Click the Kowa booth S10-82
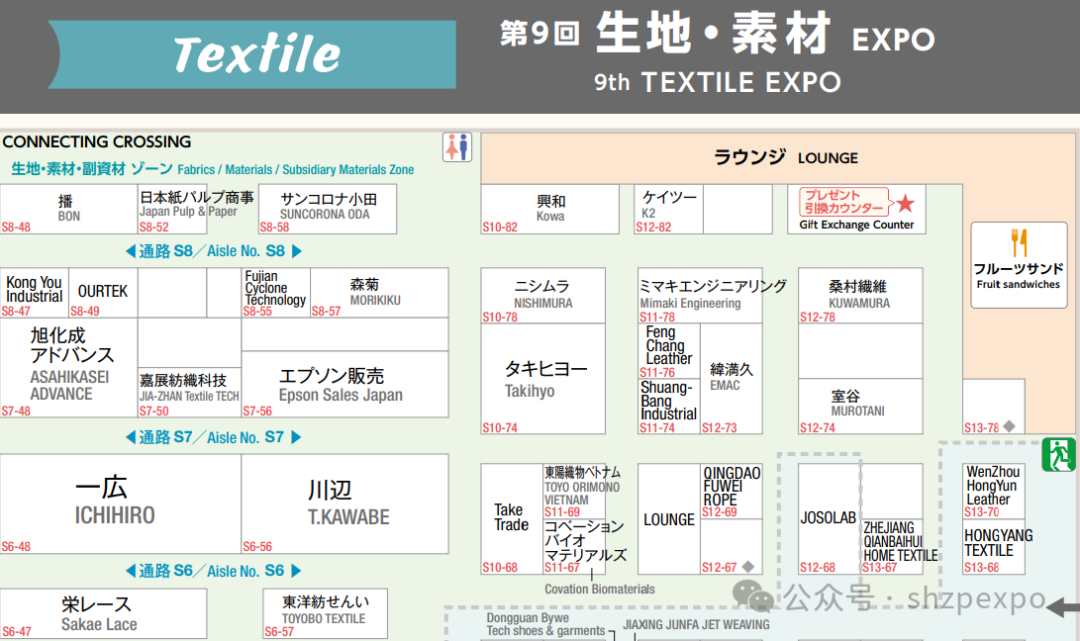Viewport: 1080px width, 641px height. point(550,209)
